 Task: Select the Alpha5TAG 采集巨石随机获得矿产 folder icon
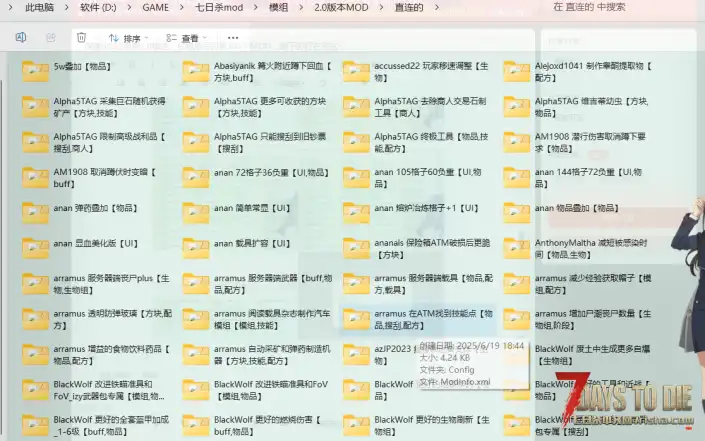[35, 107]
